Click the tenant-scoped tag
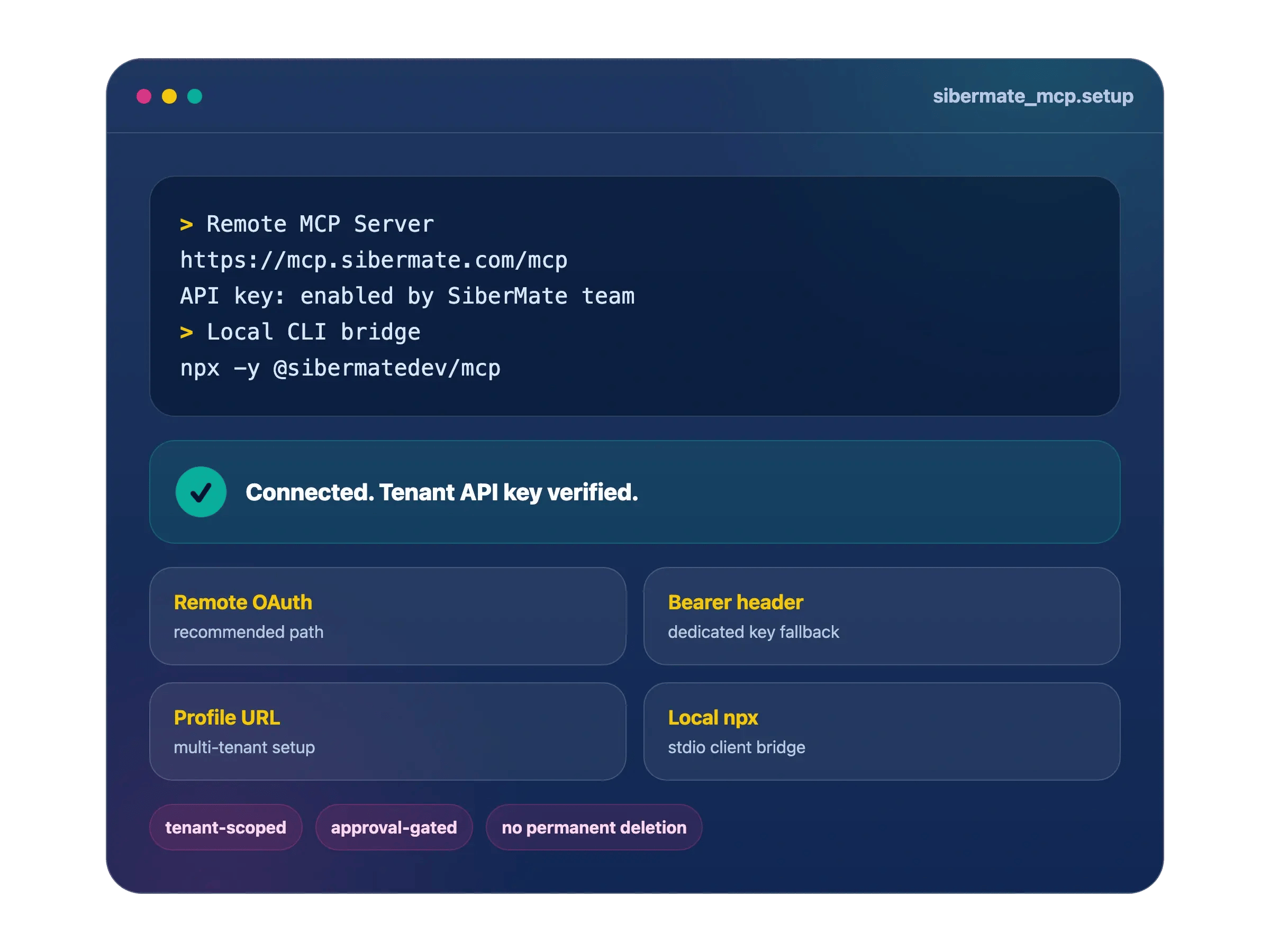 coord(225,828)
